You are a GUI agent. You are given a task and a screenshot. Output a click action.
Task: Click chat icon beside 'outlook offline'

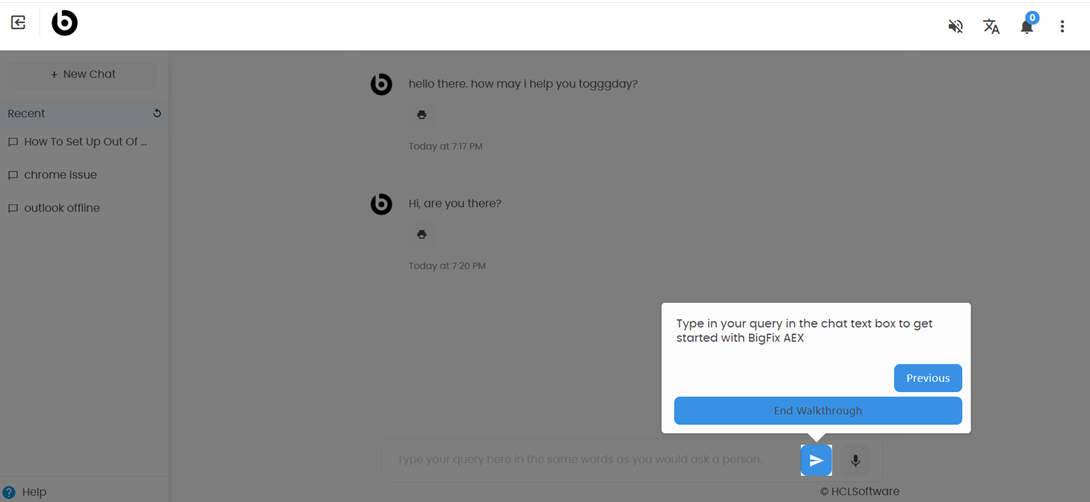click(x=13, y=209)
